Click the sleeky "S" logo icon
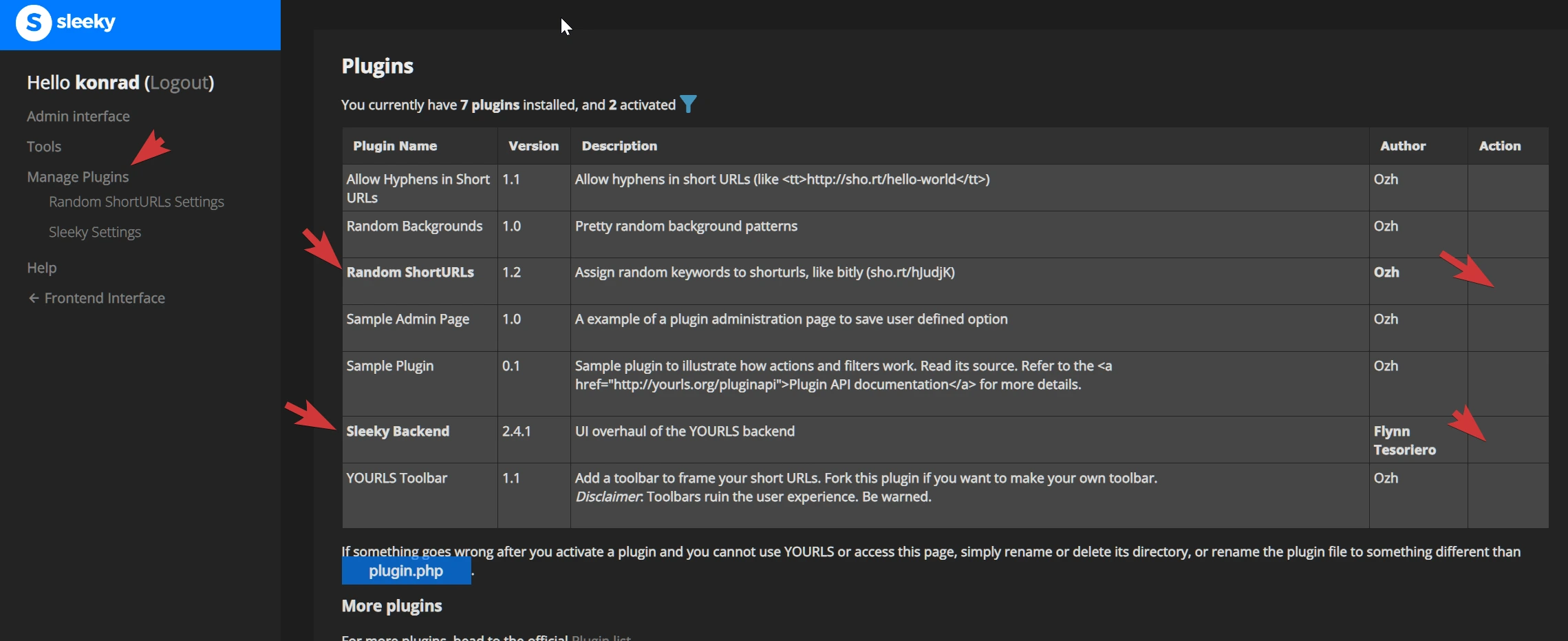The image size is (1568, 641). click(x=33, y=23)
